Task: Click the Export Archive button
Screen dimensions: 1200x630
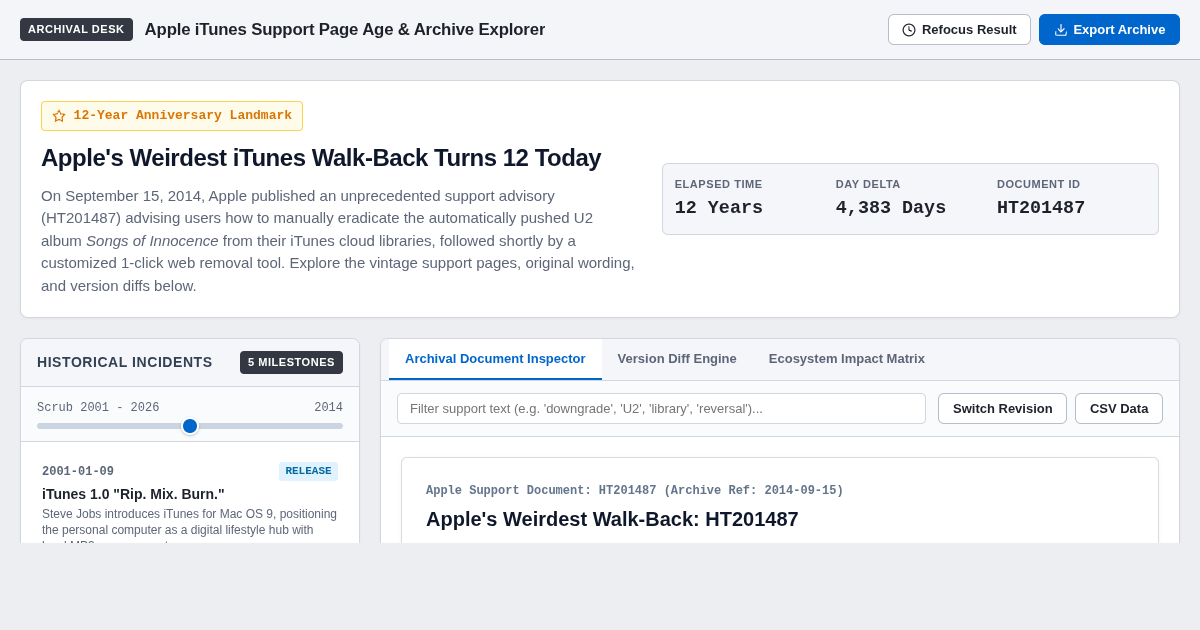Action: pyautogui.click(x=1109, y=30)
